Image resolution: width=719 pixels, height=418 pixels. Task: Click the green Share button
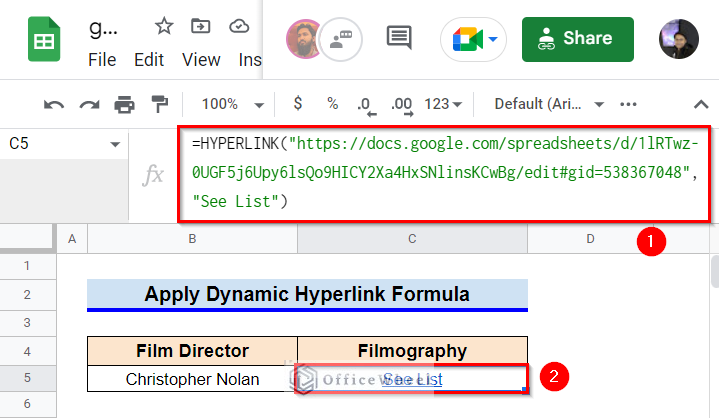(x=578, y=39)
